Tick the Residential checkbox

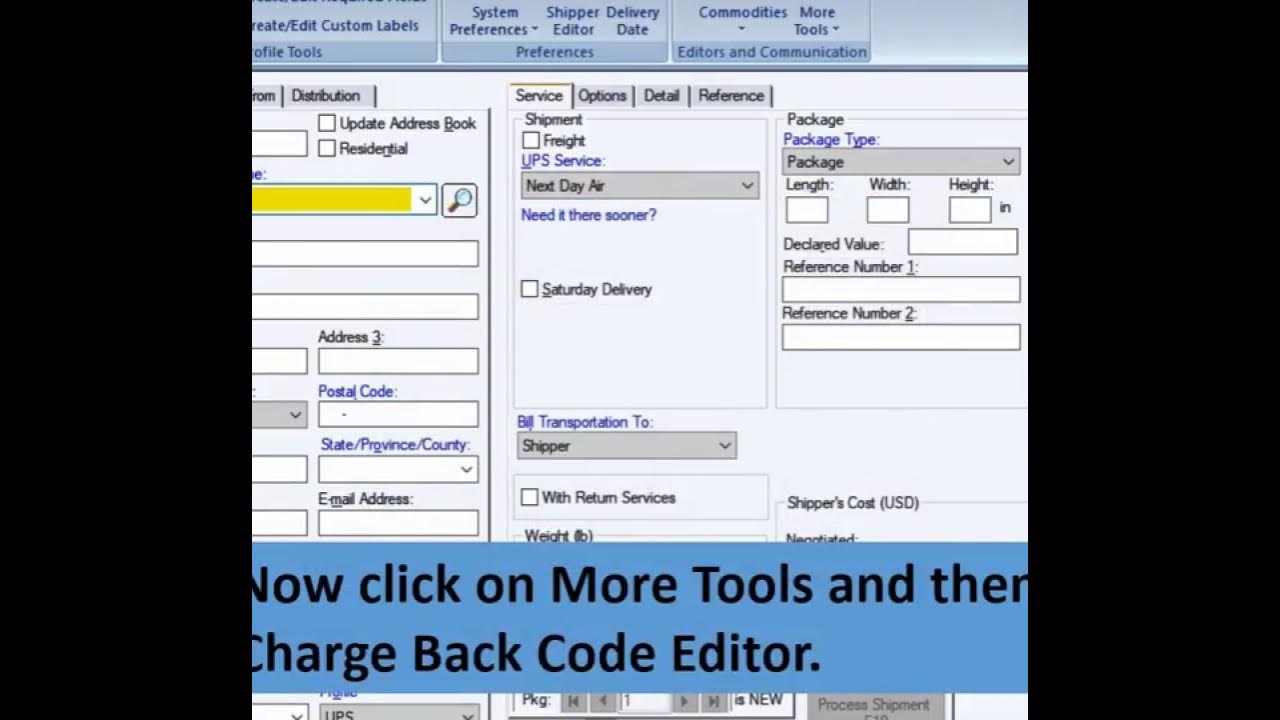click(x=327, y=148)
